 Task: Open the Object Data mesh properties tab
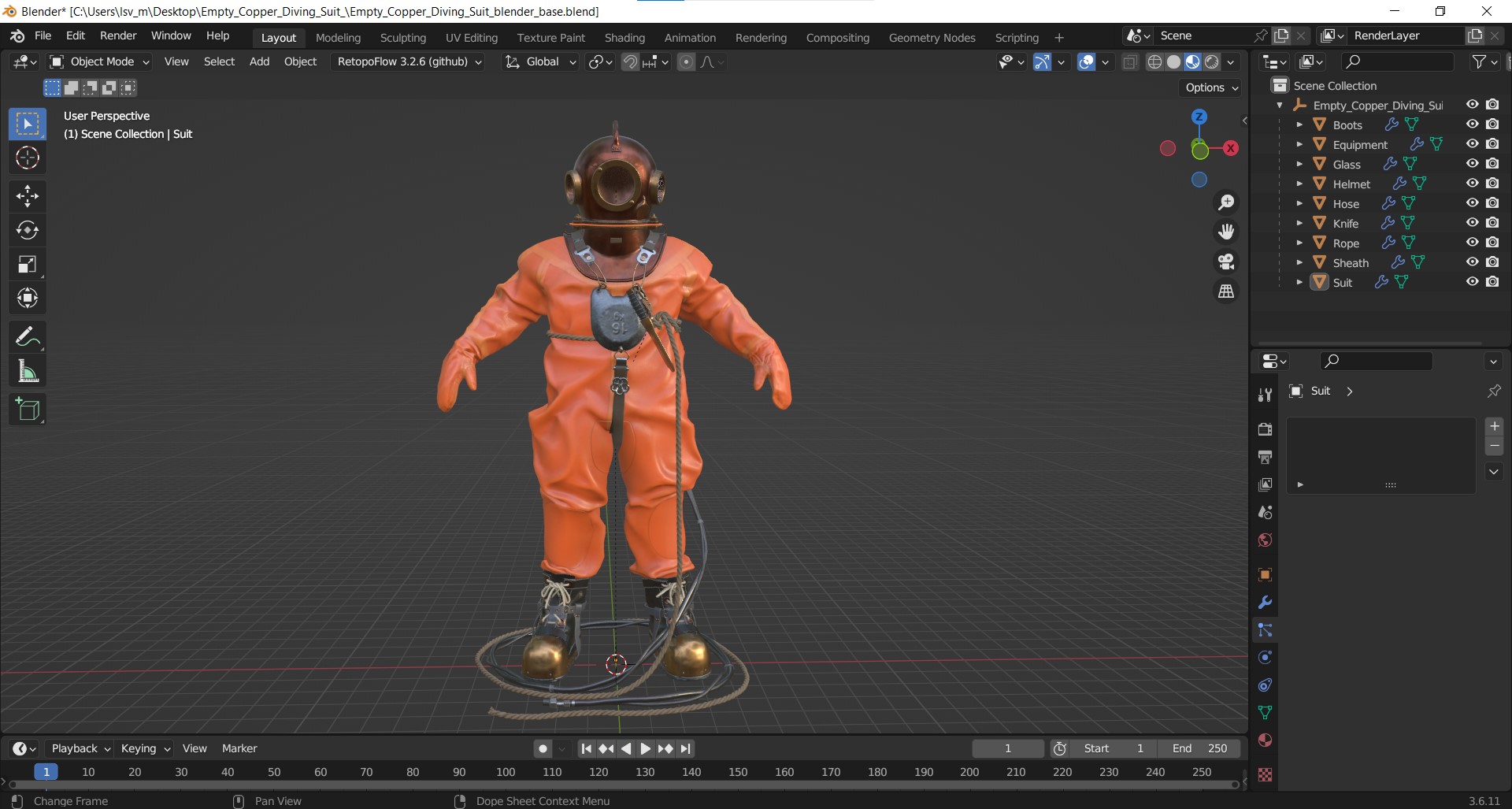click(1265, 713)
